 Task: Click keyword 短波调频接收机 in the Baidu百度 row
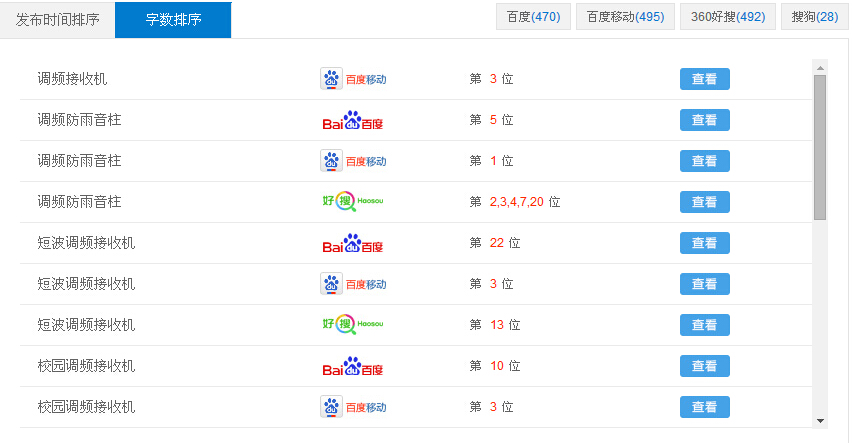point(86,243)
